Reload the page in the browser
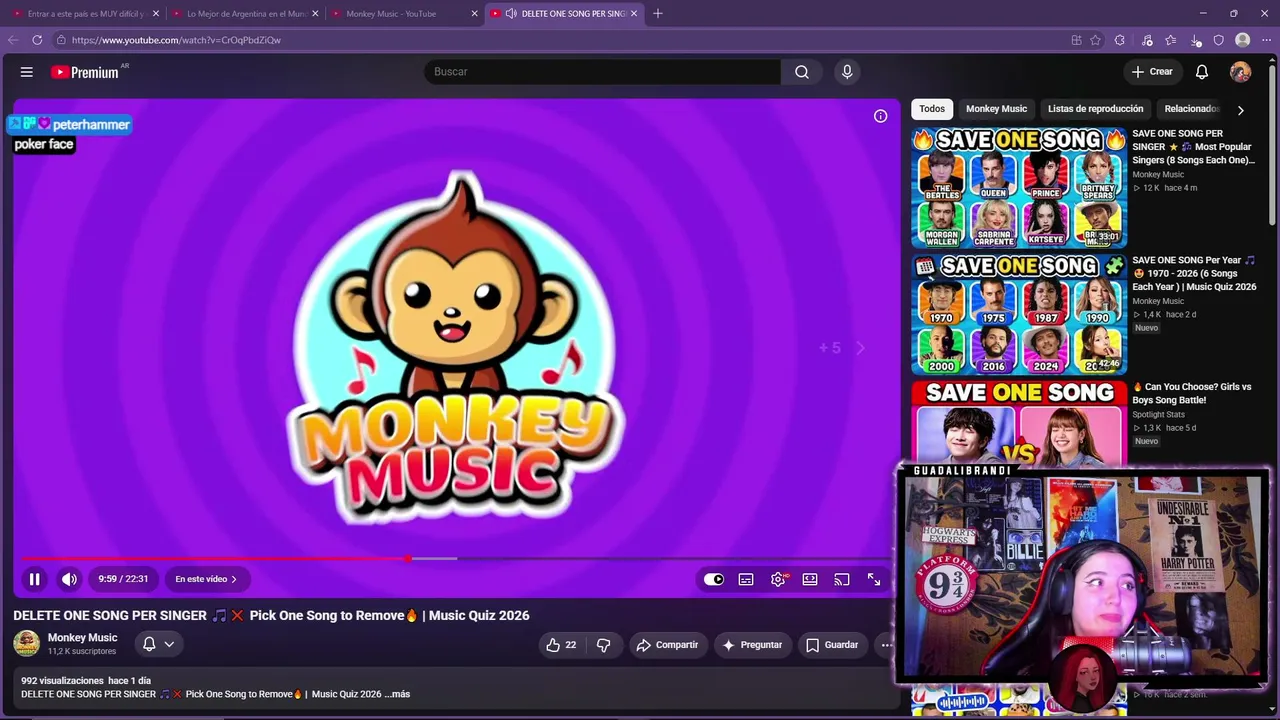The width and height of the screenshot is (1280, 720). (37, 40)
